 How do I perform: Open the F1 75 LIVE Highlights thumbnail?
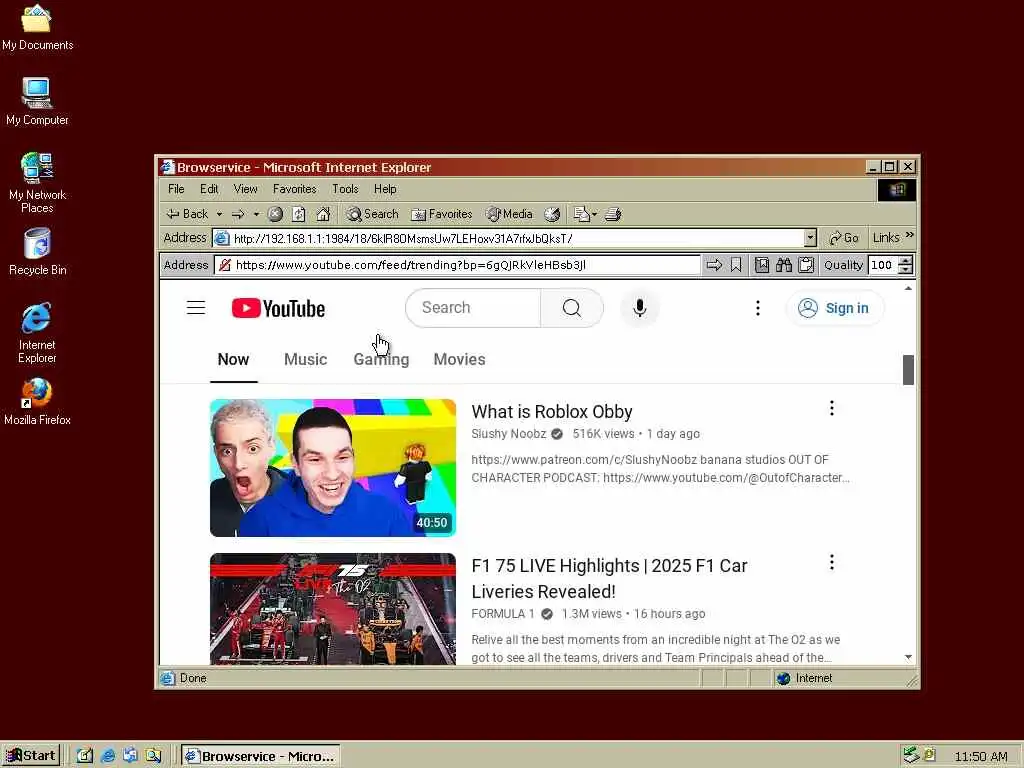[333, 609]
